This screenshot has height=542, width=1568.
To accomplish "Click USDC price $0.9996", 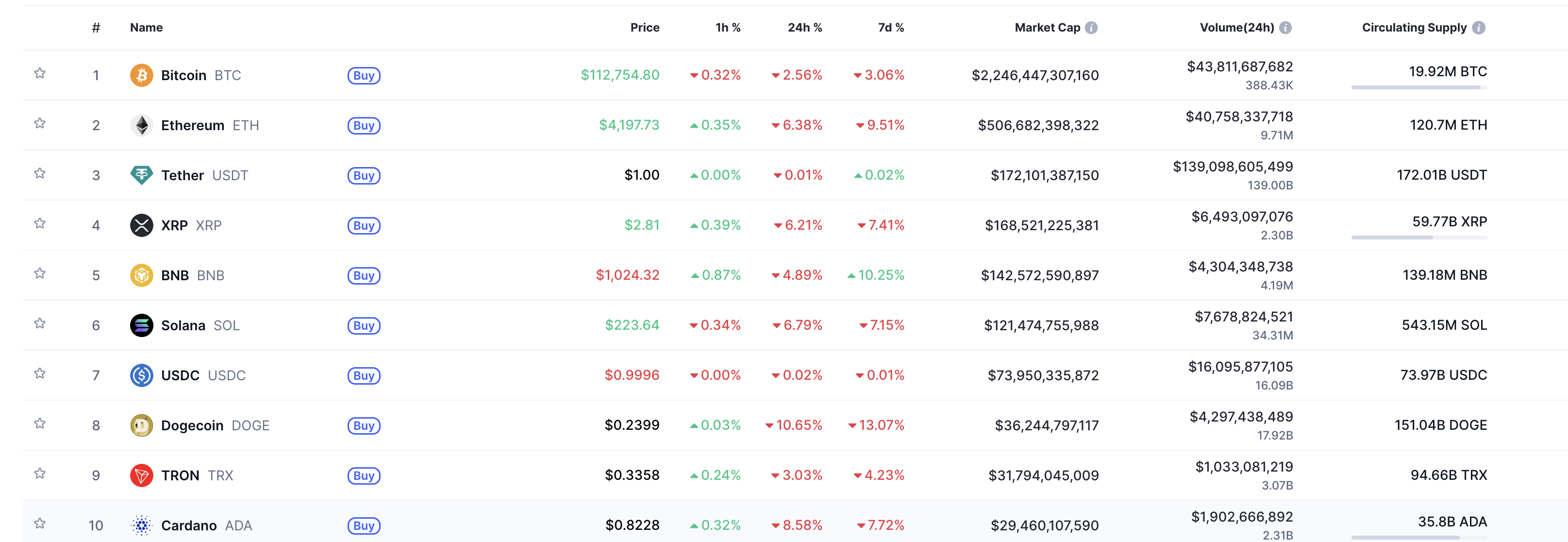I will [x=632, y=375].
